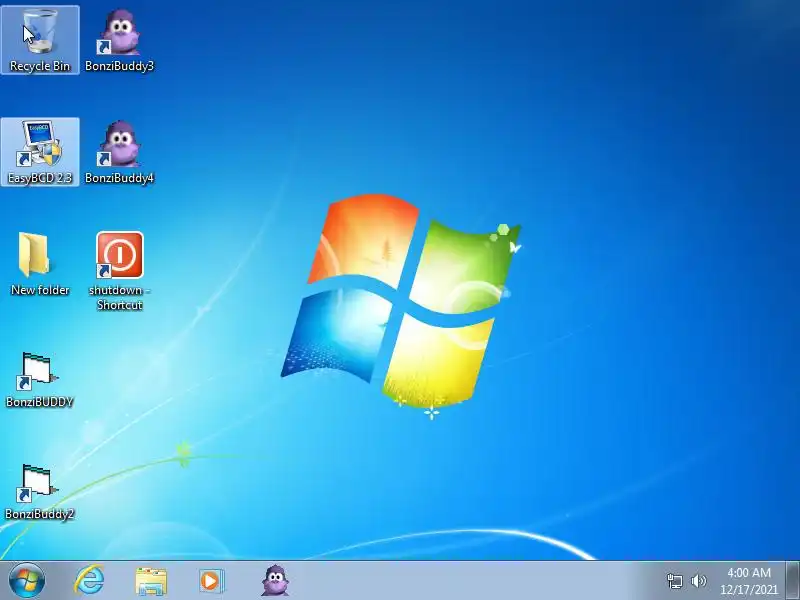The height and width of the screenshot is (600, 800).
Task: Click the BonziBuddy purple gorilla taskbar icon
Action: coord(275,580)
